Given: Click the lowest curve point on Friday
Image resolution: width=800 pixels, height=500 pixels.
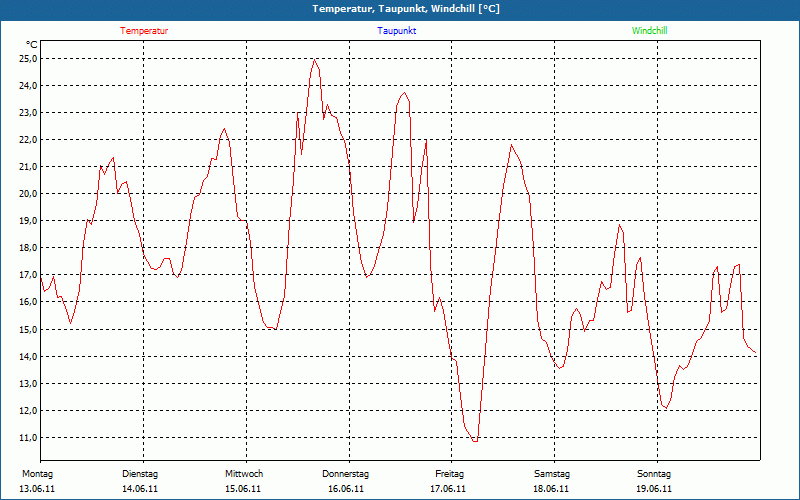Looking at the screenshot, I should [475, 441].
